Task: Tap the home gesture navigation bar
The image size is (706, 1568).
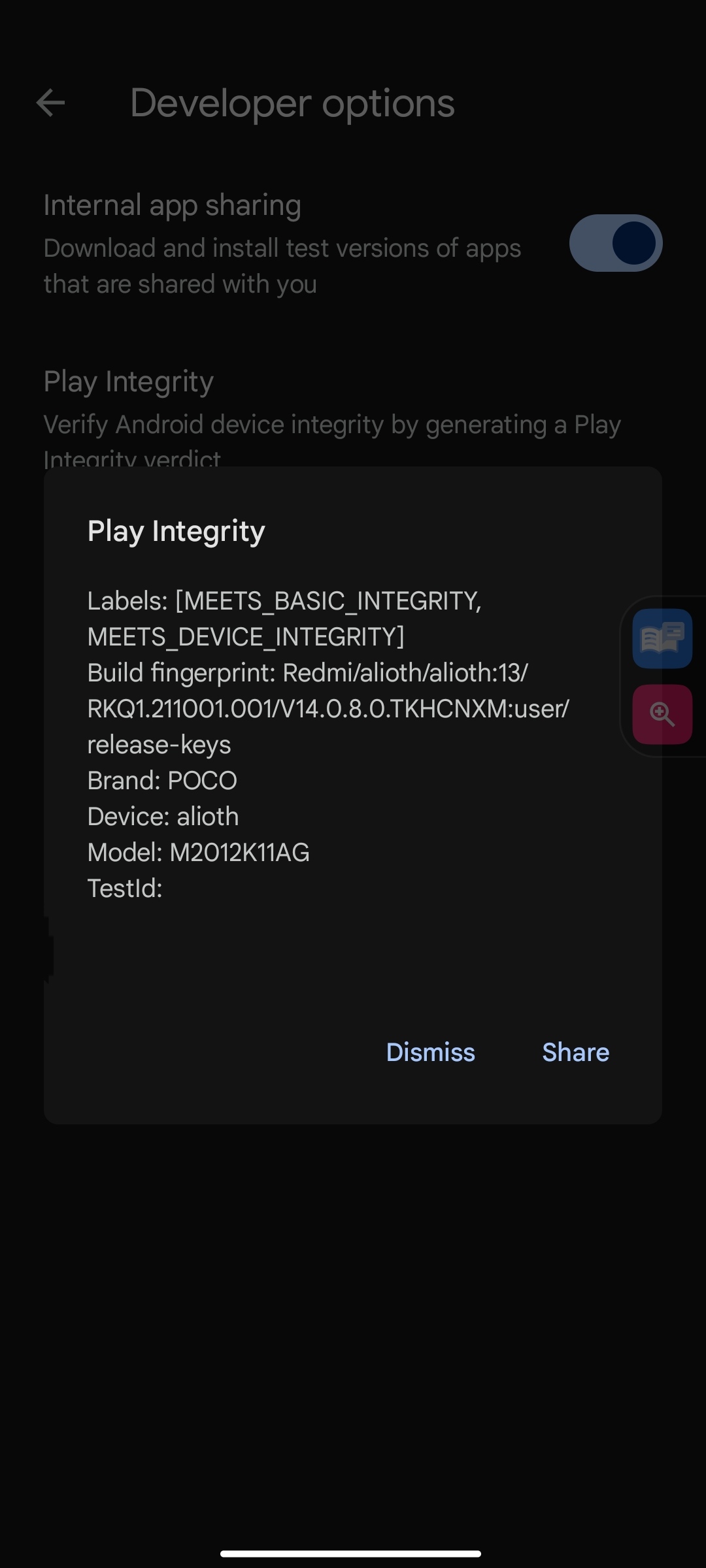Action: click(351, 1554)
